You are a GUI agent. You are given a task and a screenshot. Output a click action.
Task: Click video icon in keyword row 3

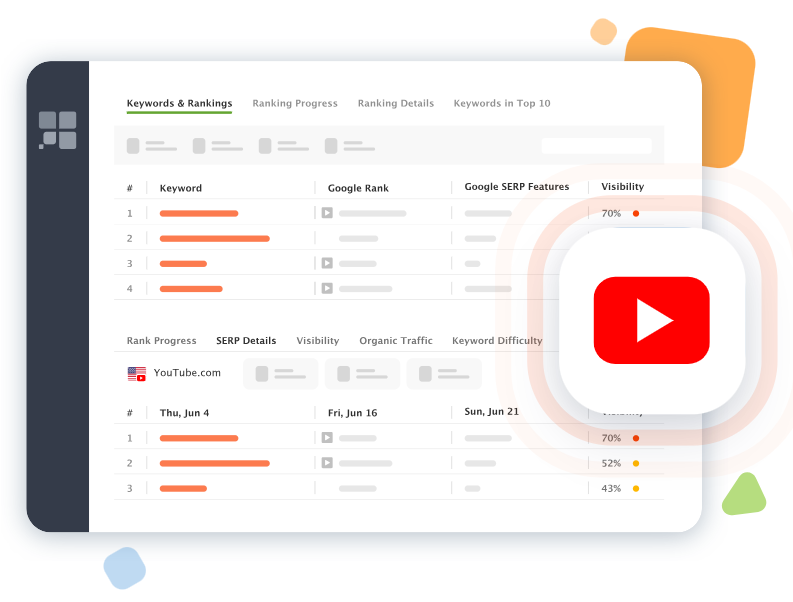(x=327, y=263)
